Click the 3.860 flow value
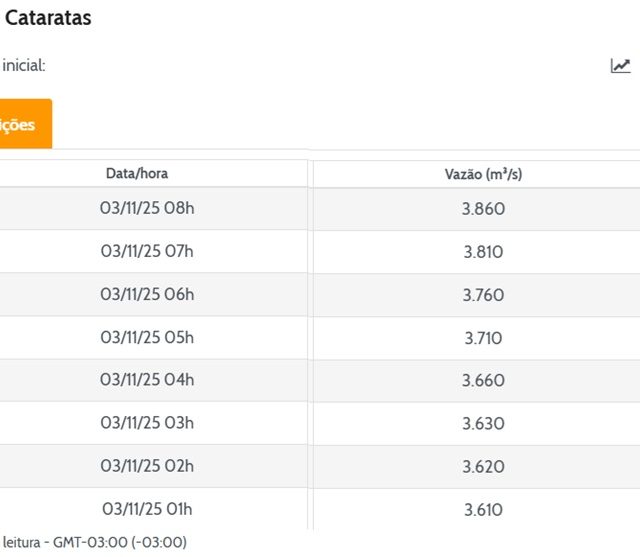 point(483,209)
